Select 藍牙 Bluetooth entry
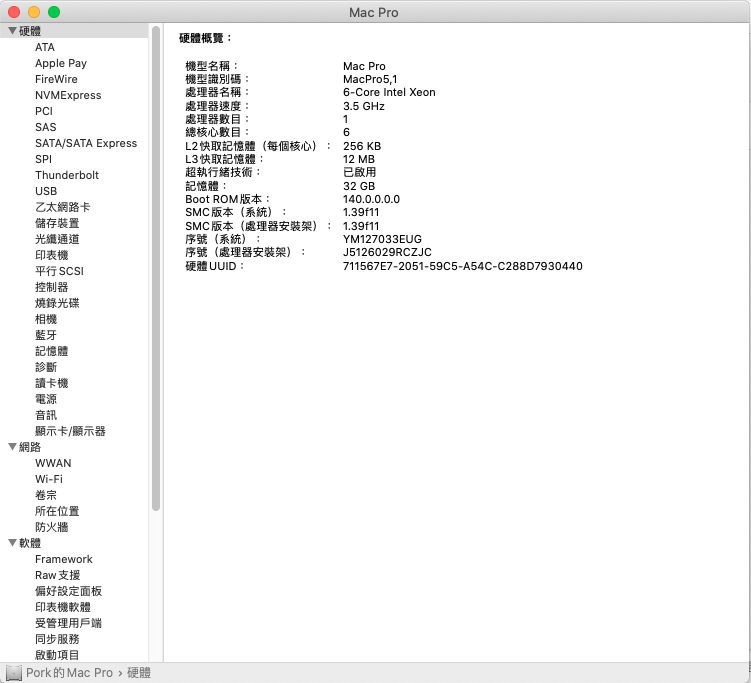This screenshot has height=683, width=751. click(46, 335)
